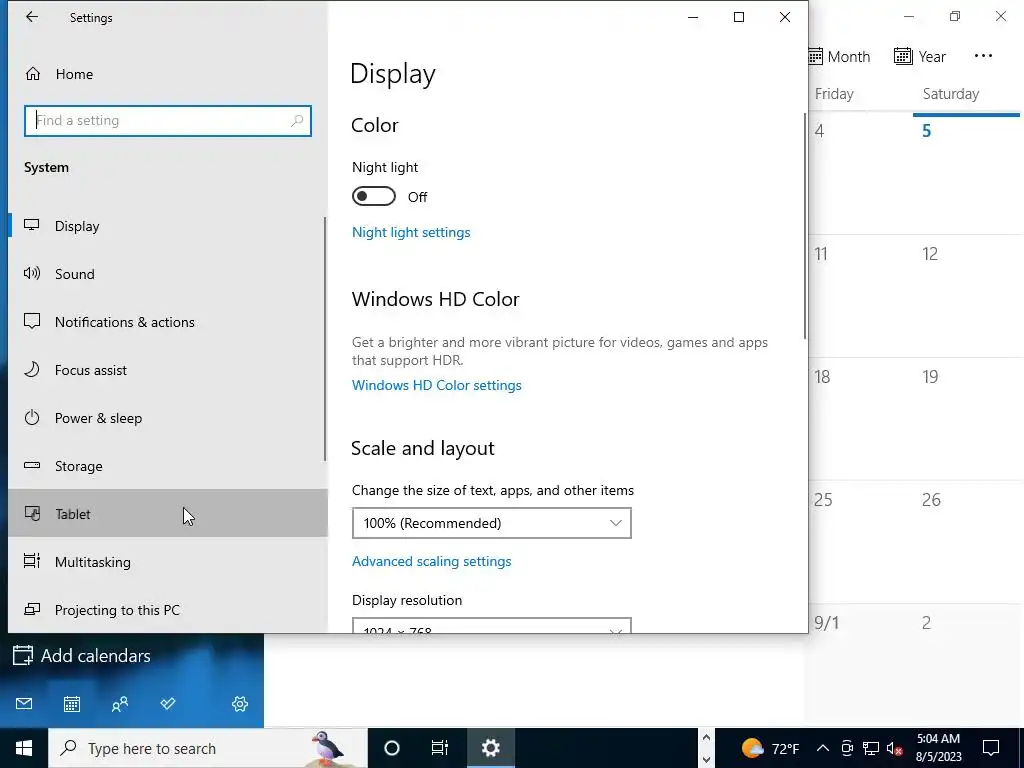
Task: Click the network icon in system tray
Action: [871, 748]
